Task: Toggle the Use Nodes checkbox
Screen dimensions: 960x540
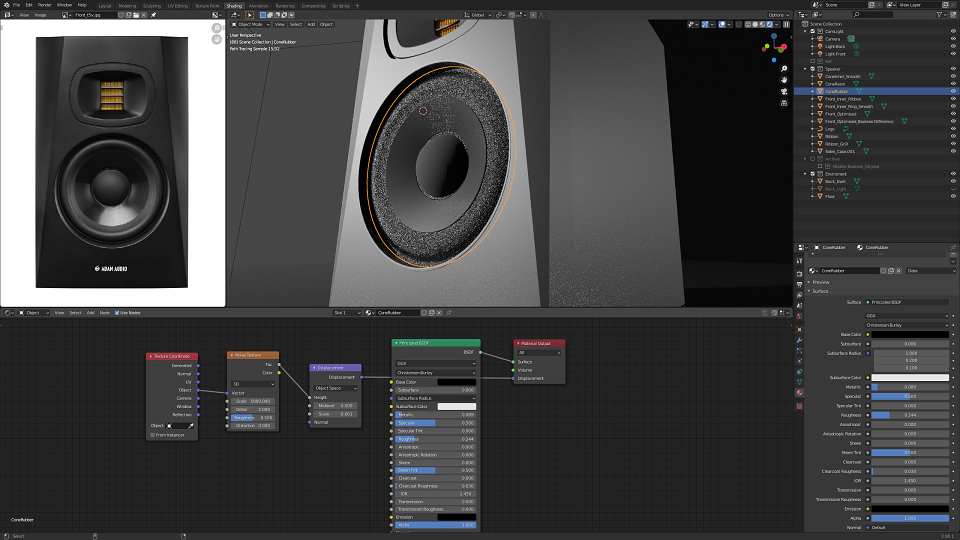Action: coord(117,313)
